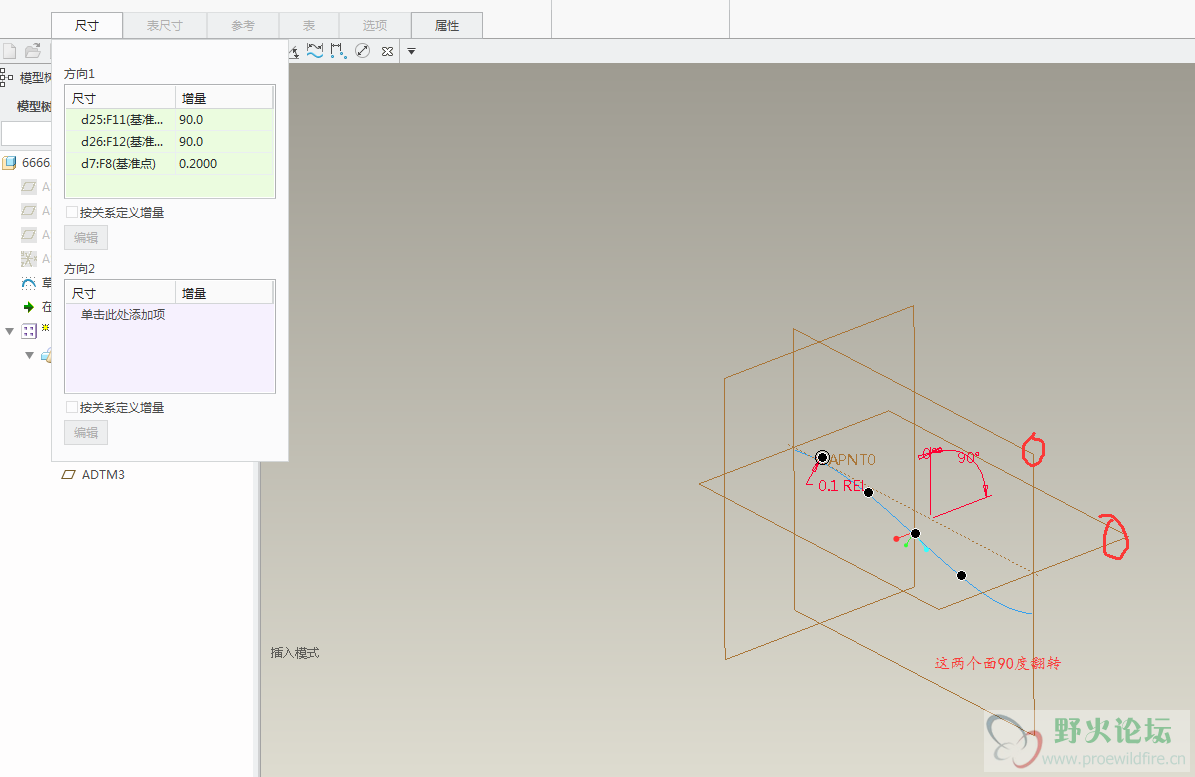Click the crossed X display icon
Image resolution: width=1195 pixels, height=777 pixels.
387,51
